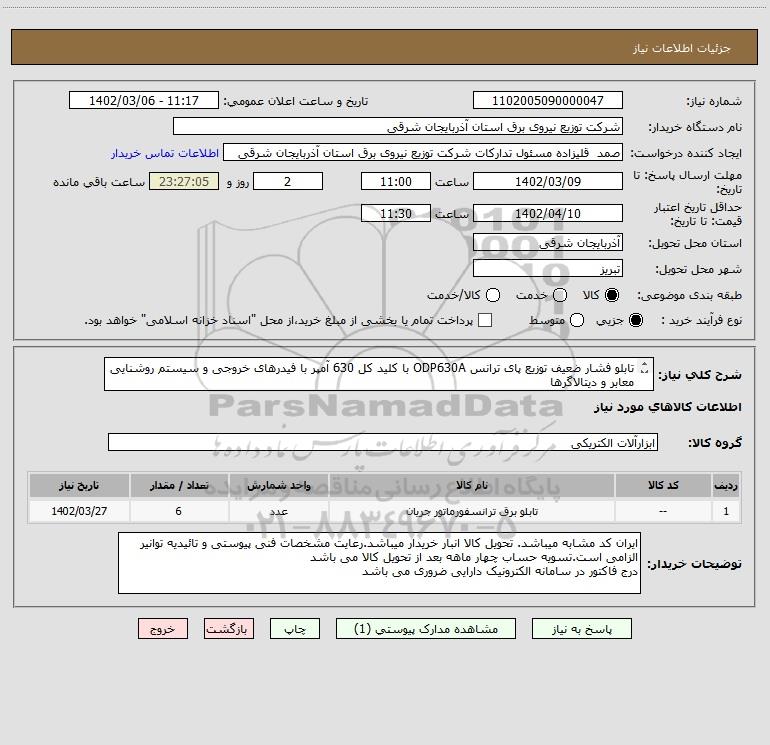This screenshot has height=745, width=770.
Task: Click the چاپ print button
Action: click(x=295, y=629)
